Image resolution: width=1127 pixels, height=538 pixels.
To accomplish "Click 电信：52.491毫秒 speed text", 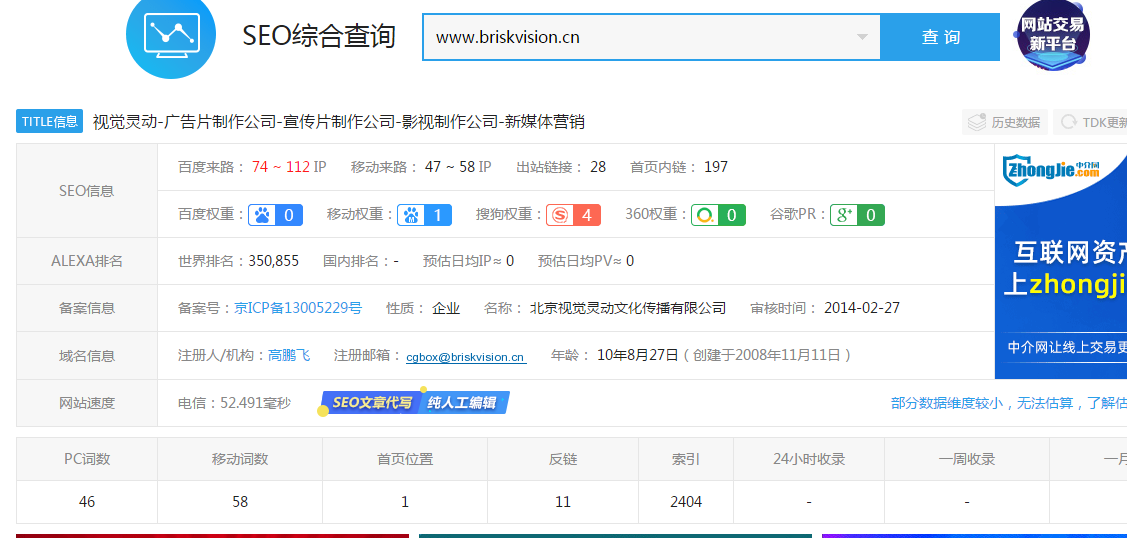I will [x=234, y=403].
